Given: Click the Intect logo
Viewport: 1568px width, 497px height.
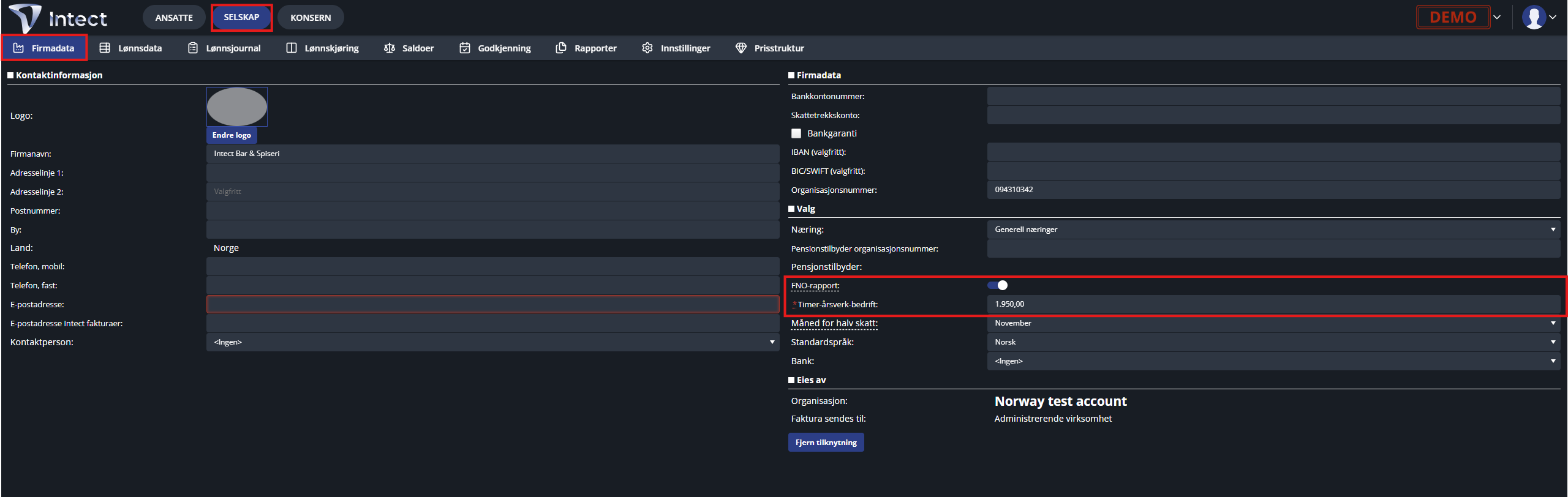Looking at the screenshot, I should pos(58,18).
